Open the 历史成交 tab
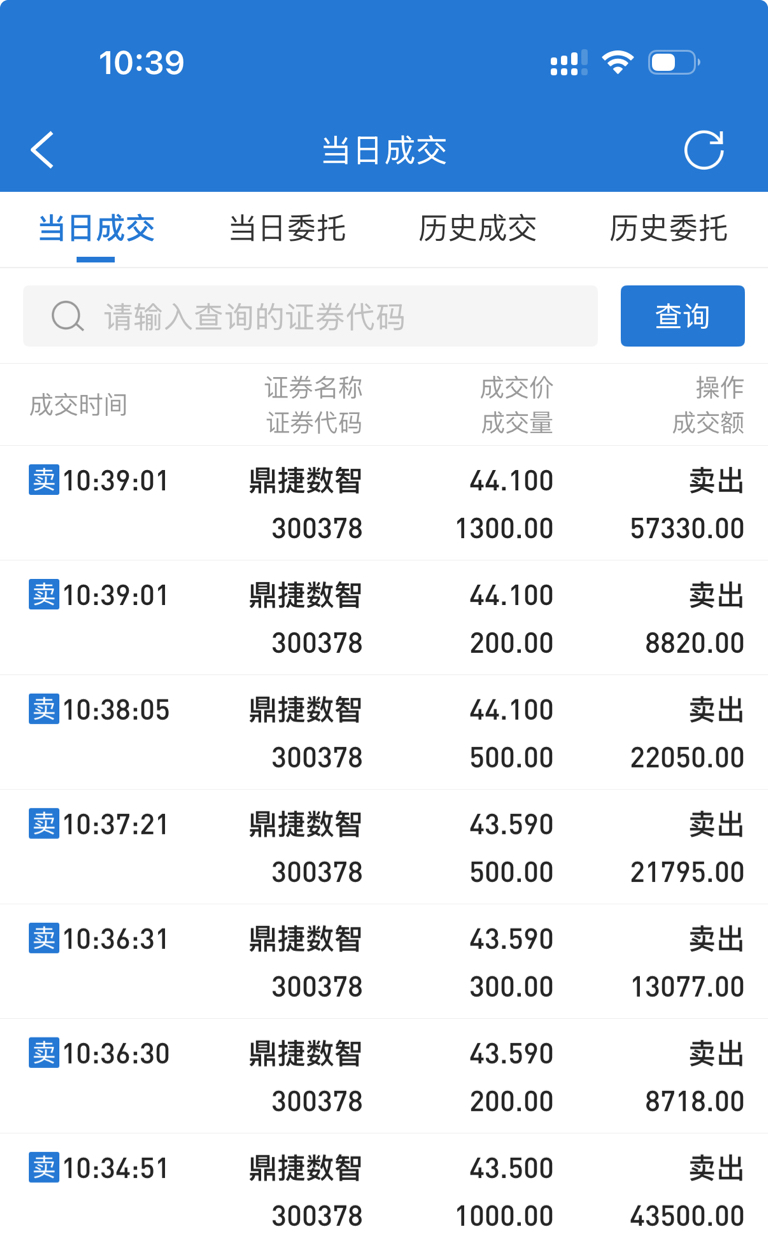The width and height of the screenshot is (768, 1247). [478, 229]
